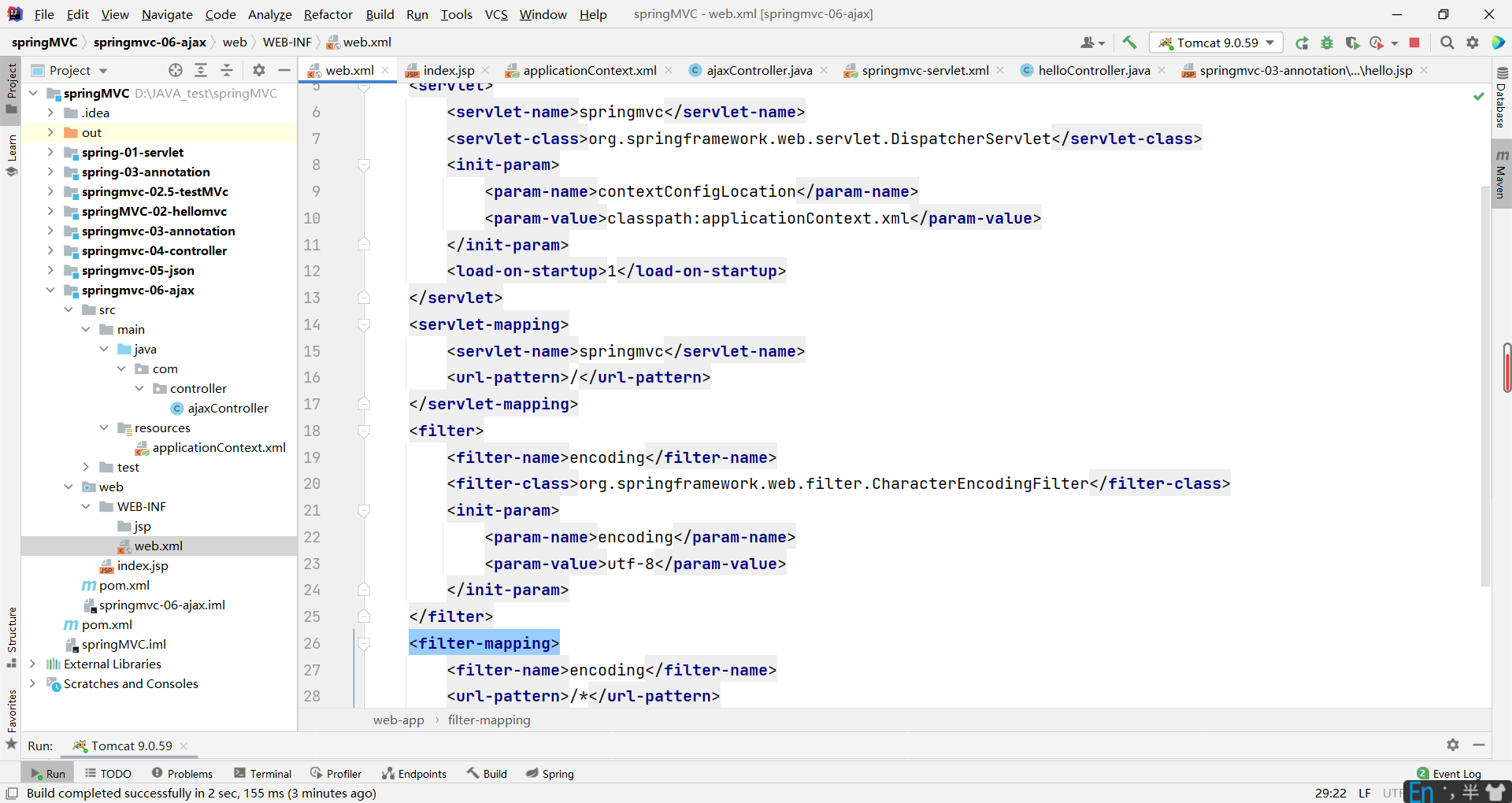Viewport: 1512px width, 803px height.
Task: Open the Refactor menu
Action: point(328,14)
